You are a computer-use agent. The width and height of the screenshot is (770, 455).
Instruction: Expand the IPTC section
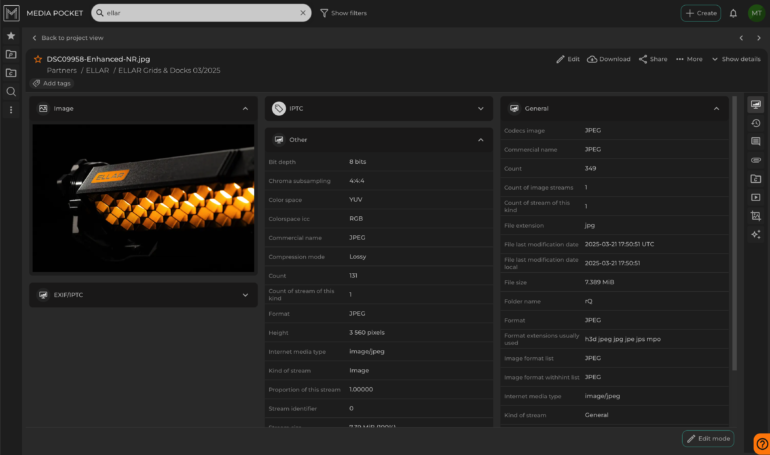pos(480,108)
